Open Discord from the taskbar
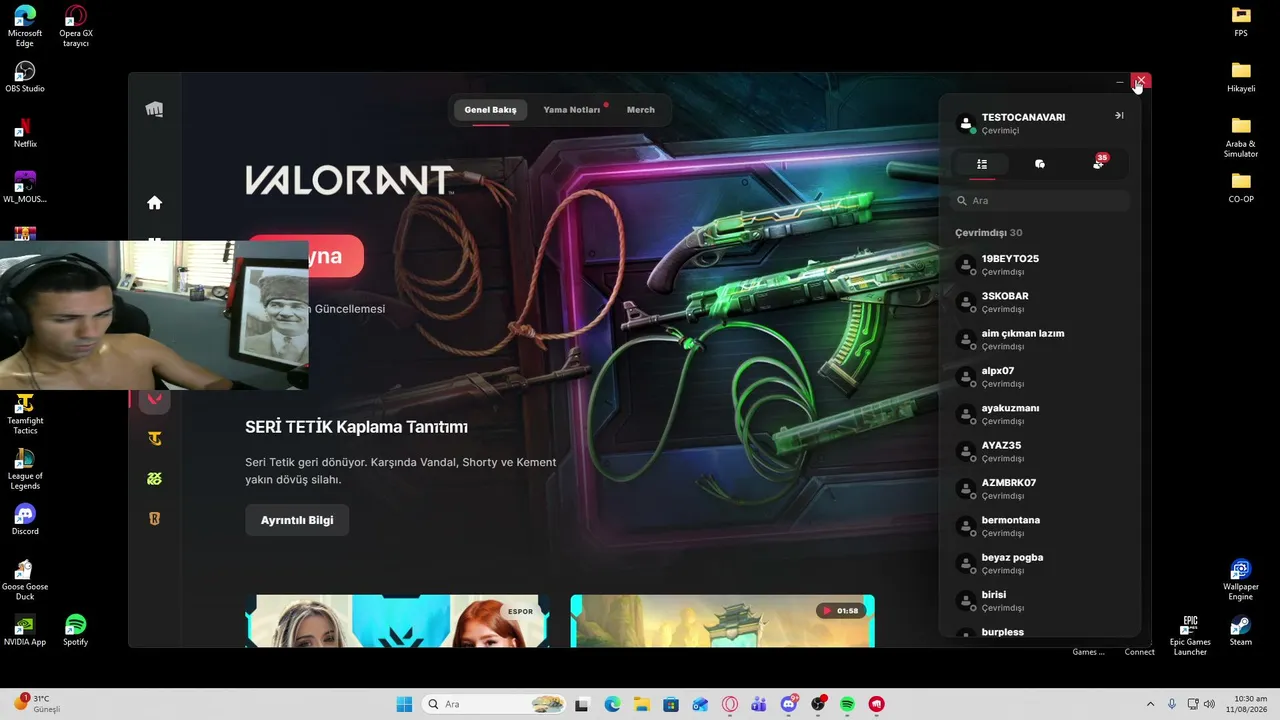The width and height of the screenshot is (1280, 720). 789,704
